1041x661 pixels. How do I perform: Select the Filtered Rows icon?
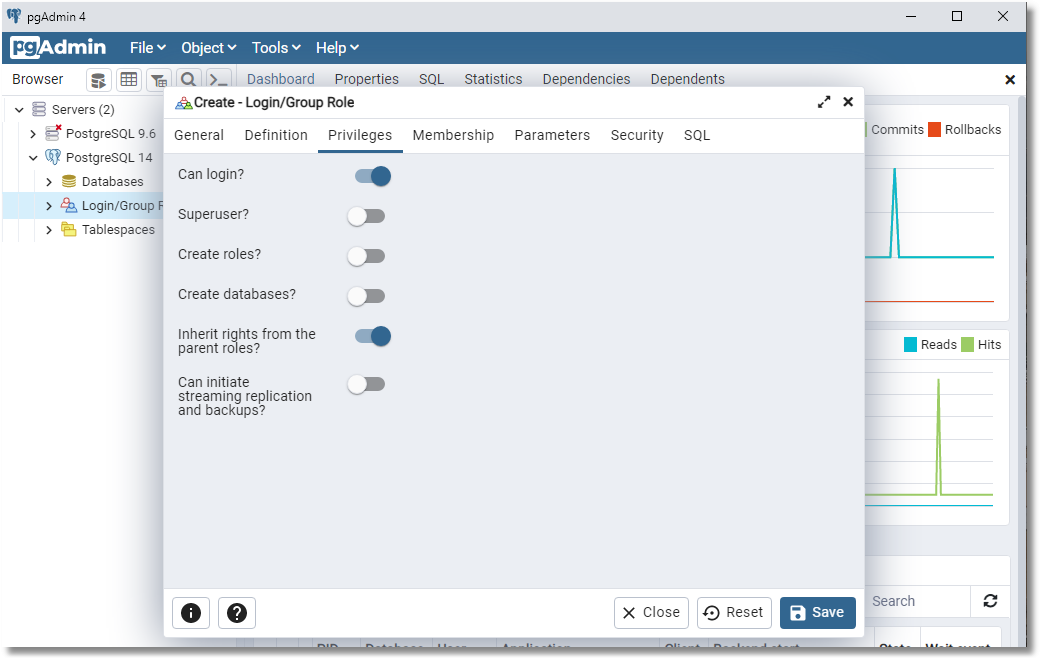pos(158,79)
